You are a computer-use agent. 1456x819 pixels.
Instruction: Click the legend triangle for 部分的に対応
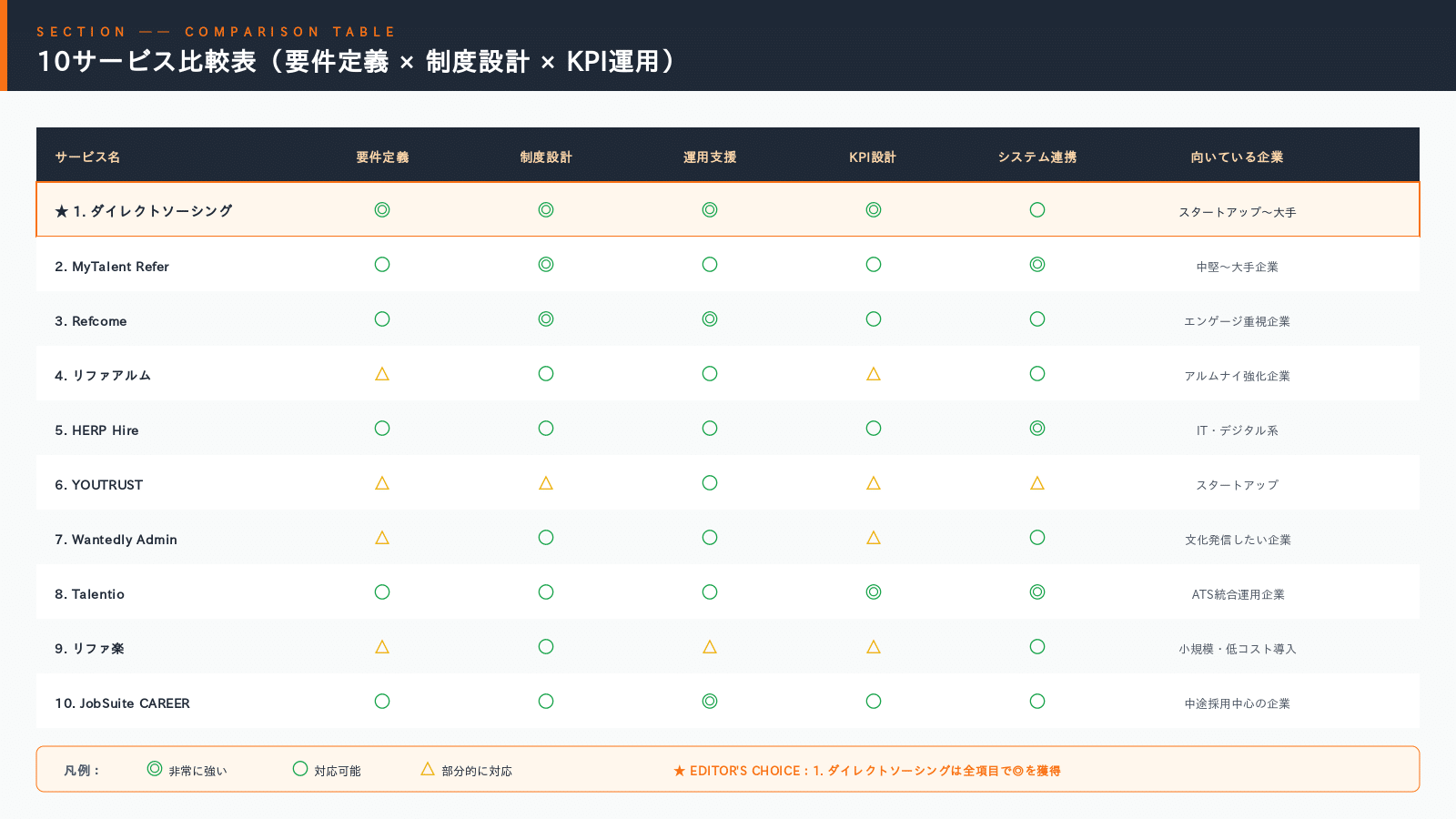[x=428, y=769]
